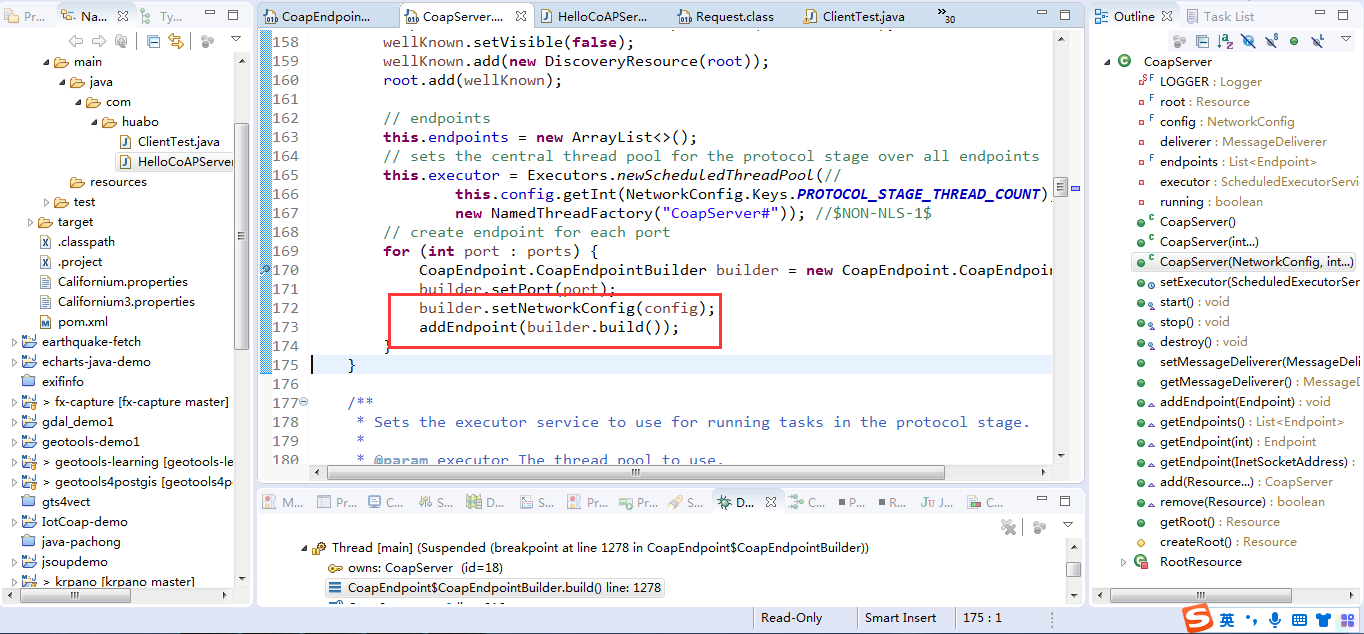The width and height of the screenshot is (1364, 634).
Task: Collapse the huabo folder
Action: (x=94, y=122)
